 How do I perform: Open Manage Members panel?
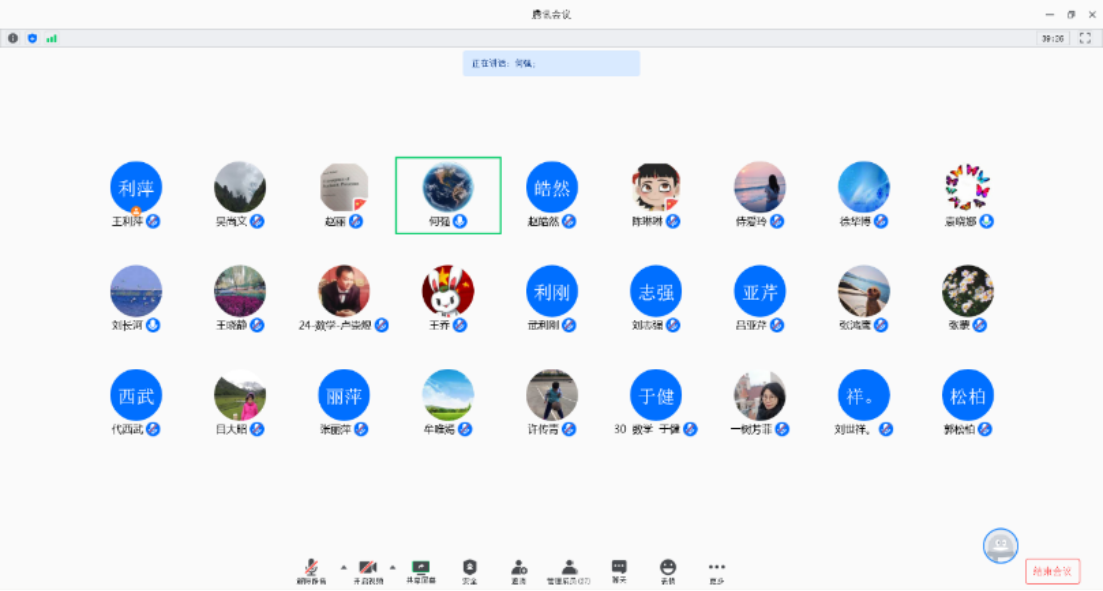pyautogui.click(x=568, y=569)
